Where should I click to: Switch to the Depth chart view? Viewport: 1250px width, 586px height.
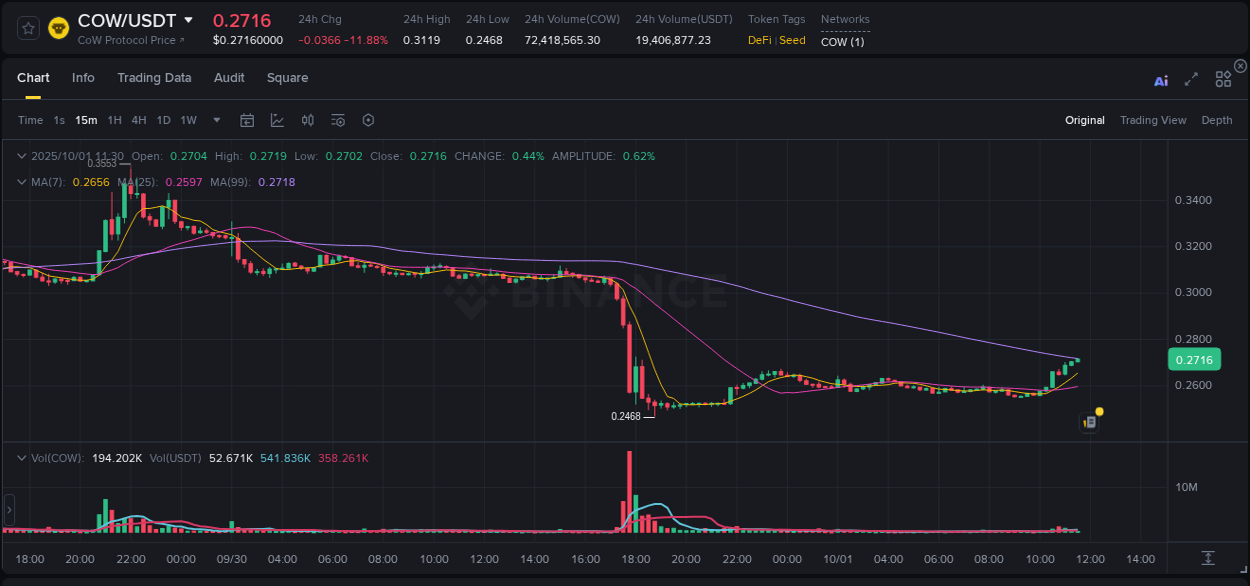(1216, 119)
